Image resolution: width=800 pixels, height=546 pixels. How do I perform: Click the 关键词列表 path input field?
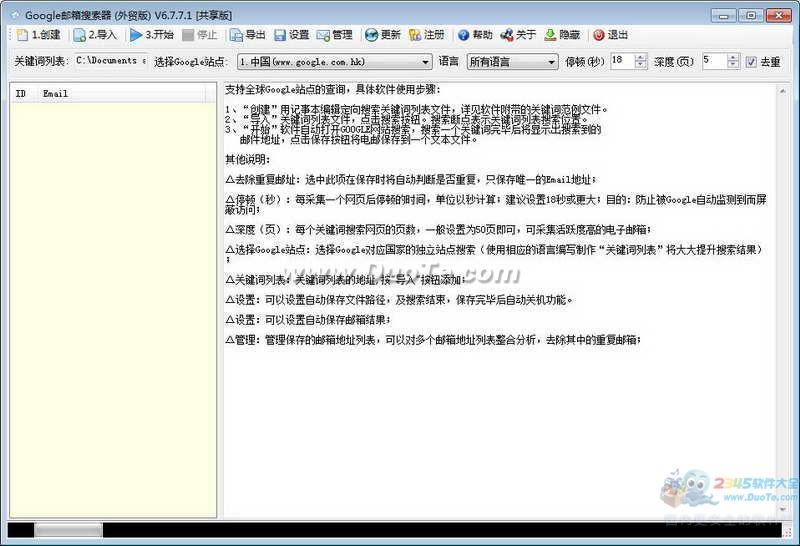[111, 61]
